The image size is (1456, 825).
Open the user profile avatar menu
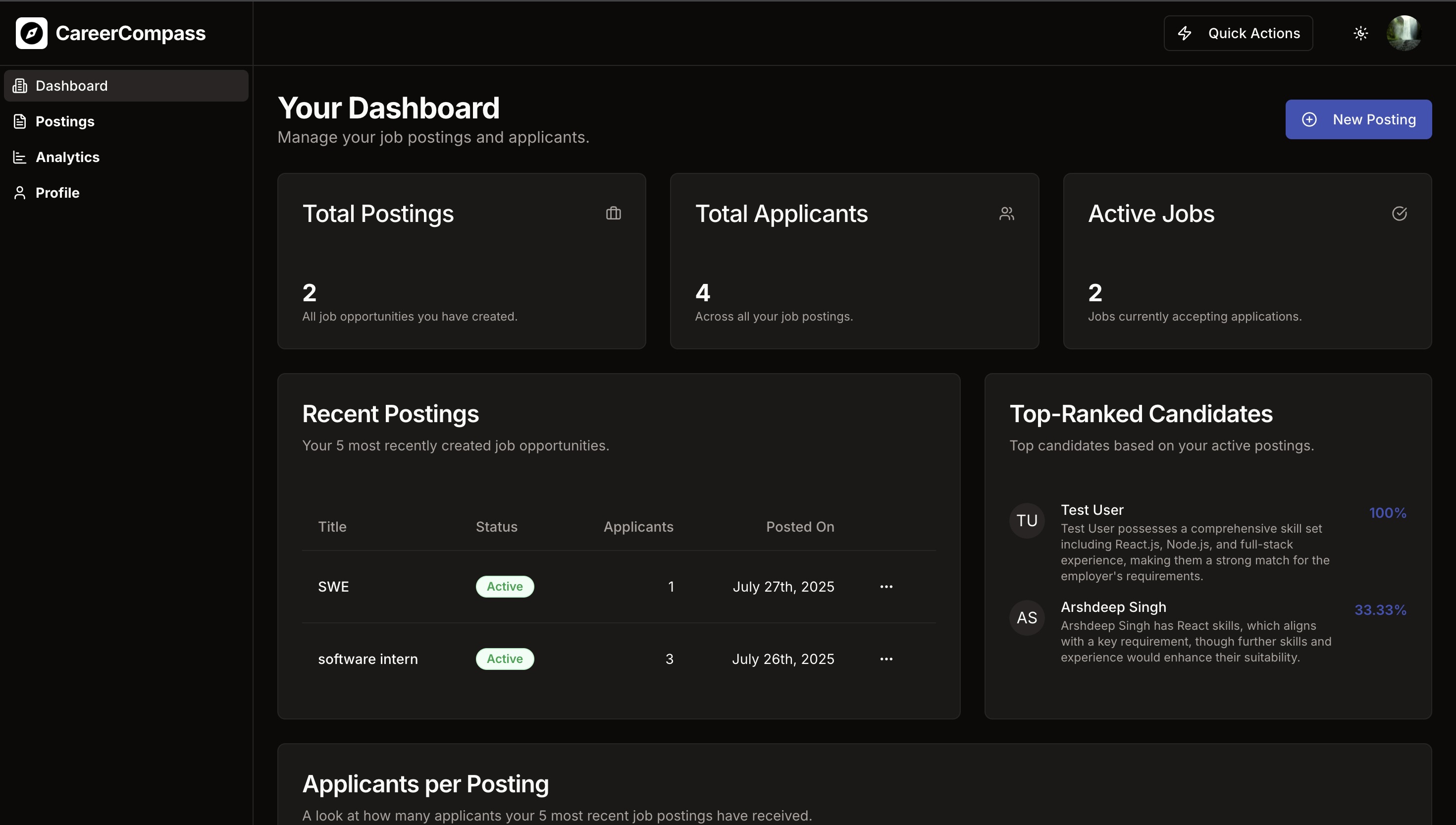(1404, 33)
